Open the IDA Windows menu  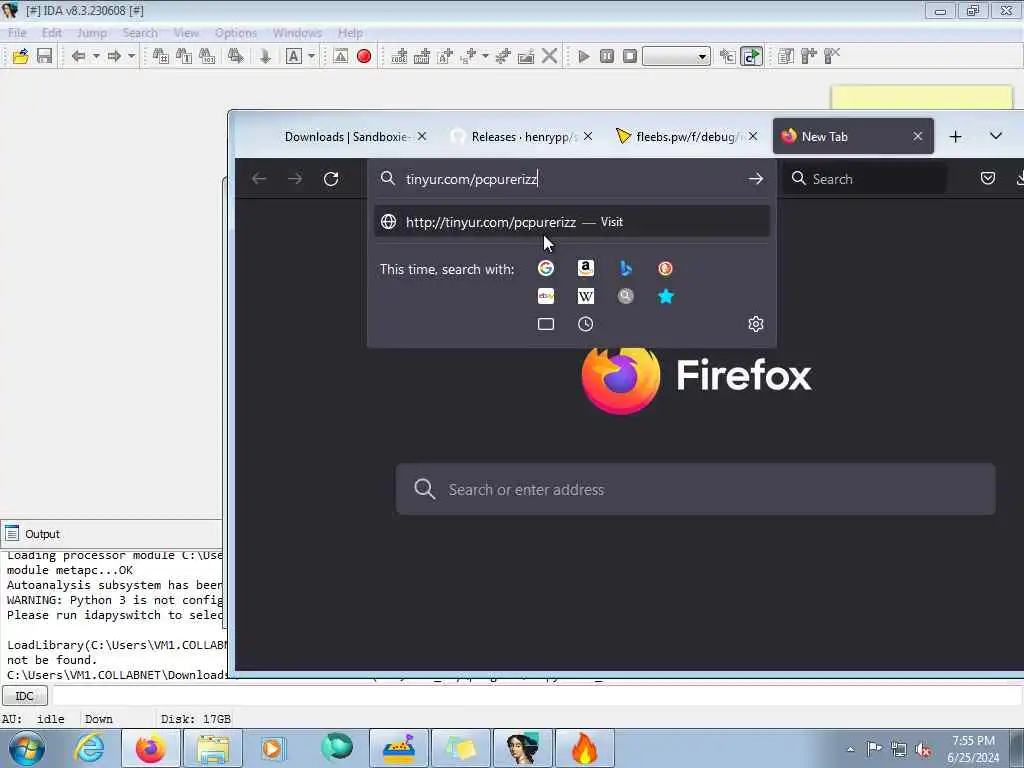point(297,33)
